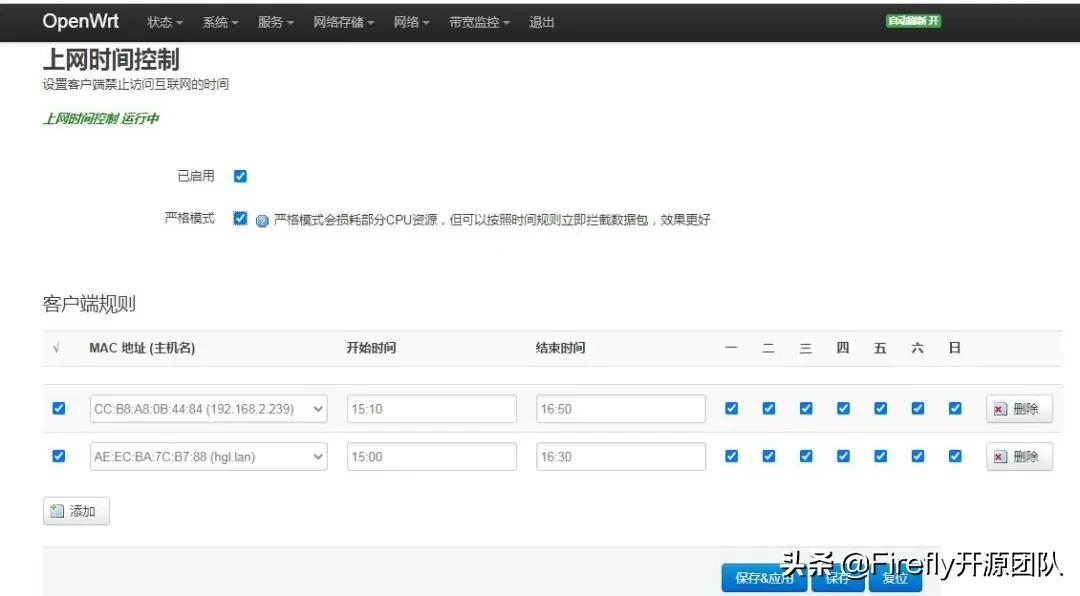Click the help icon next to 严格模式
The width and height of the screenshot is (1080, 596).
click(x=262, y=219)
